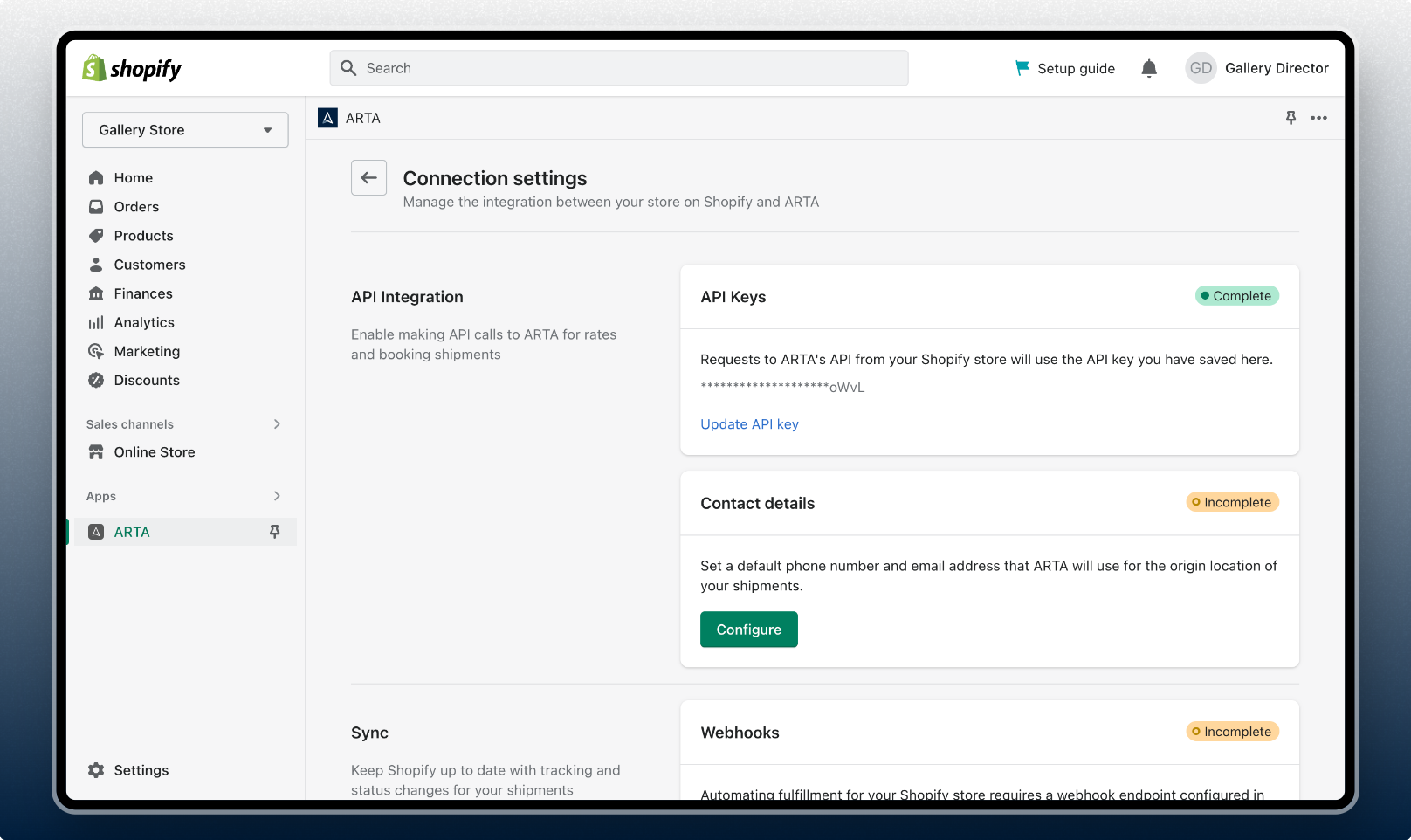Open the Customers section
1411x840 pixels.
tap(148, 264)
